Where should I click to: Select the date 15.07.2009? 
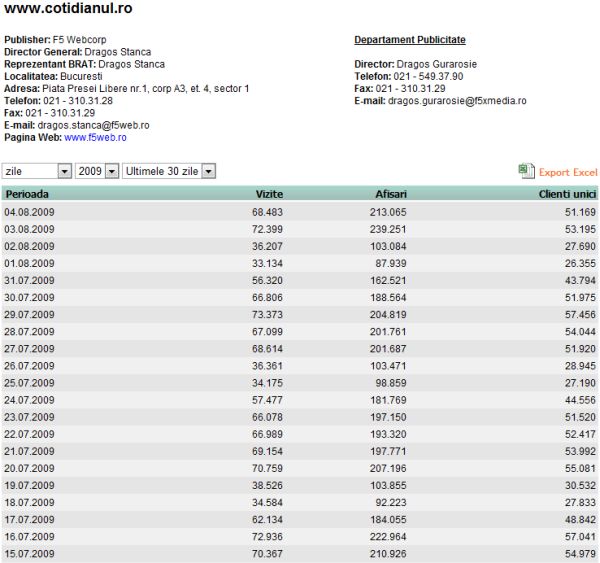point(29,553)
